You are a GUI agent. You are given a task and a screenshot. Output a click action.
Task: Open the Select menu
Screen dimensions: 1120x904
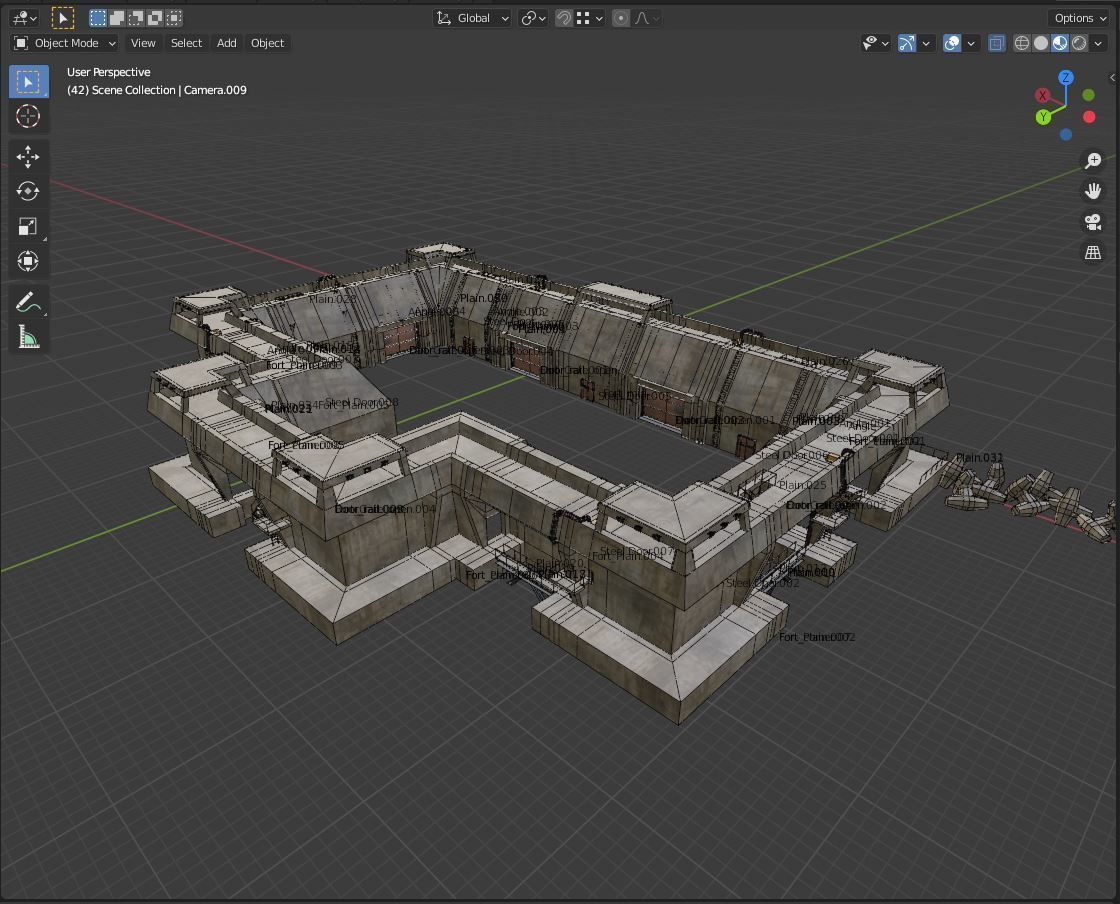(x=186, y=44)
